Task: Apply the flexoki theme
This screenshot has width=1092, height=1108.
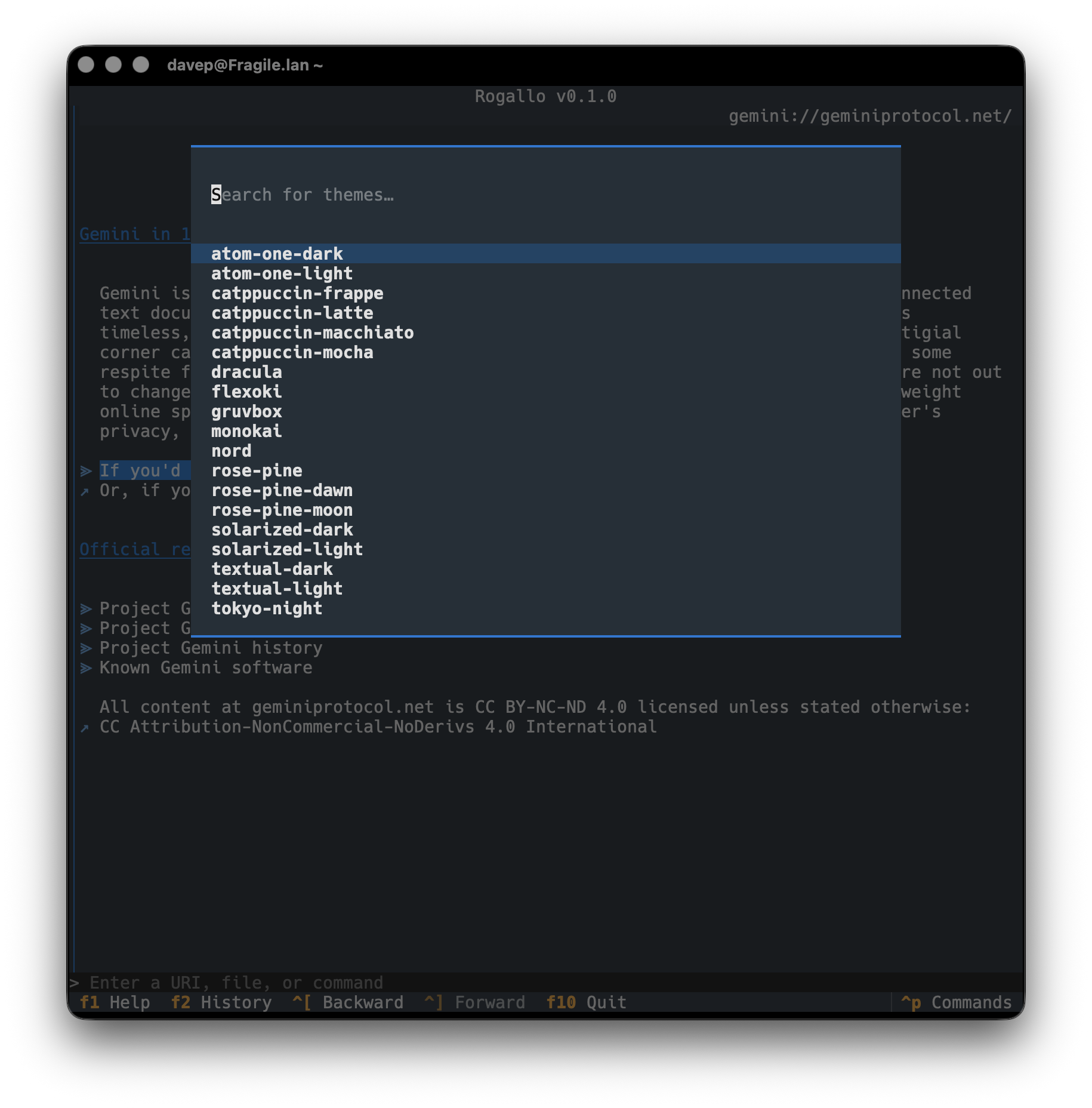Action: click(x=545, y=392)
